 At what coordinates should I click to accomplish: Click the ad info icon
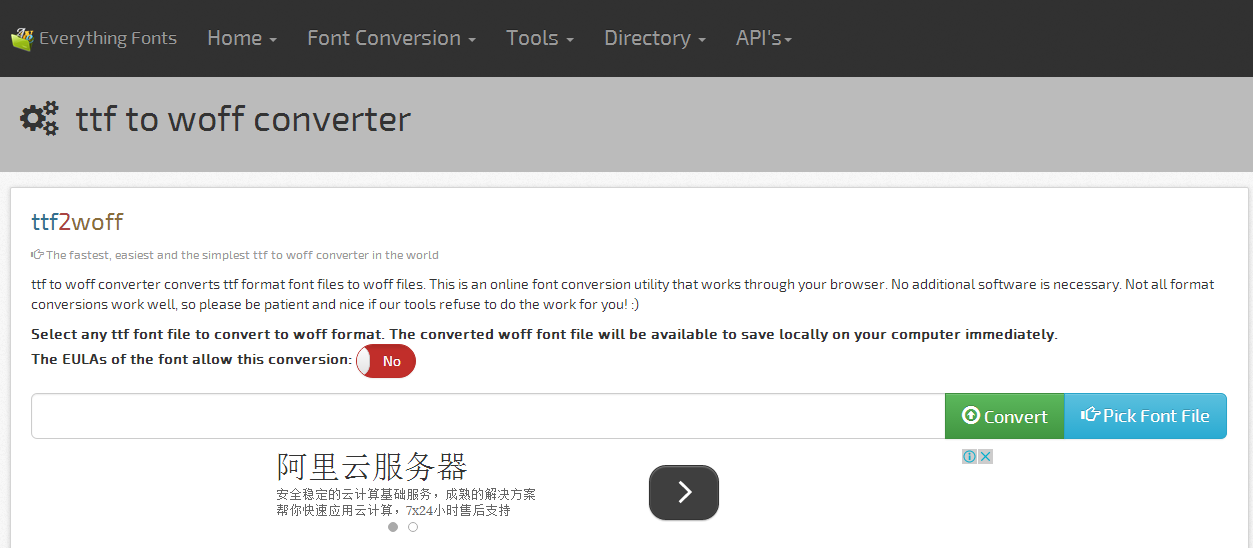[x=969, y=456]
